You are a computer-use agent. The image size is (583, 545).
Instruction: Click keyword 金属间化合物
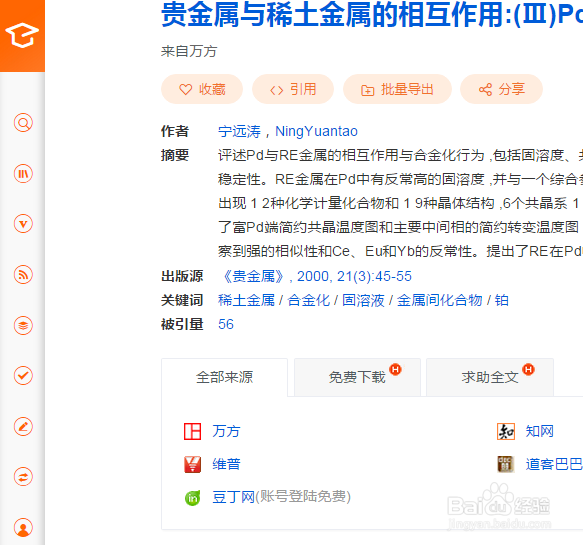coord(439,300)
